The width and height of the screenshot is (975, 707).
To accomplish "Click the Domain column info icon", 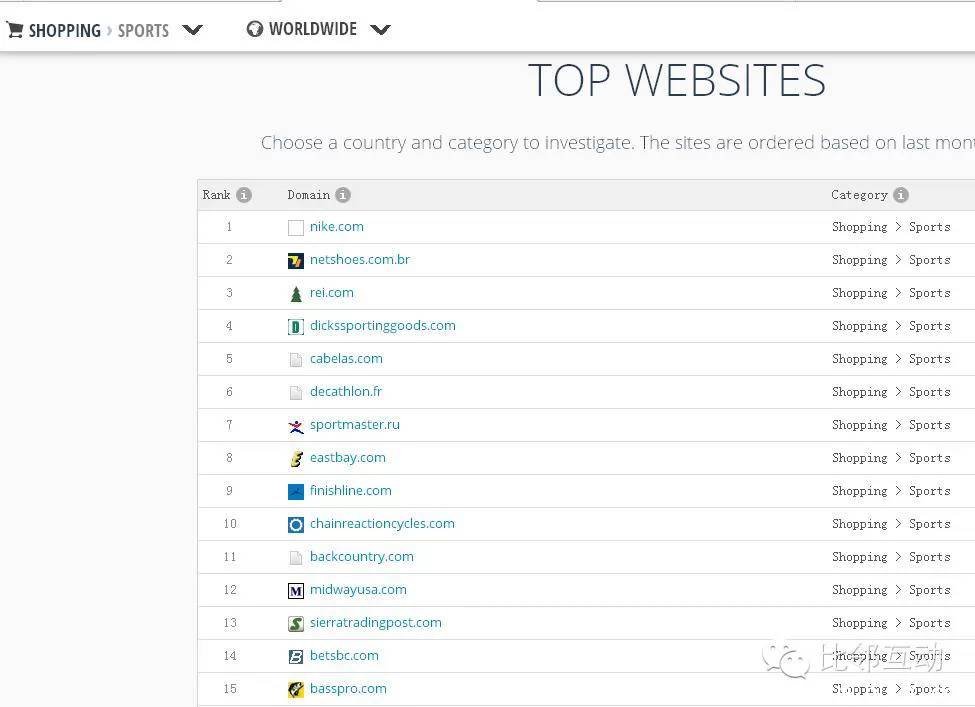I will click(x=343, y=195).
